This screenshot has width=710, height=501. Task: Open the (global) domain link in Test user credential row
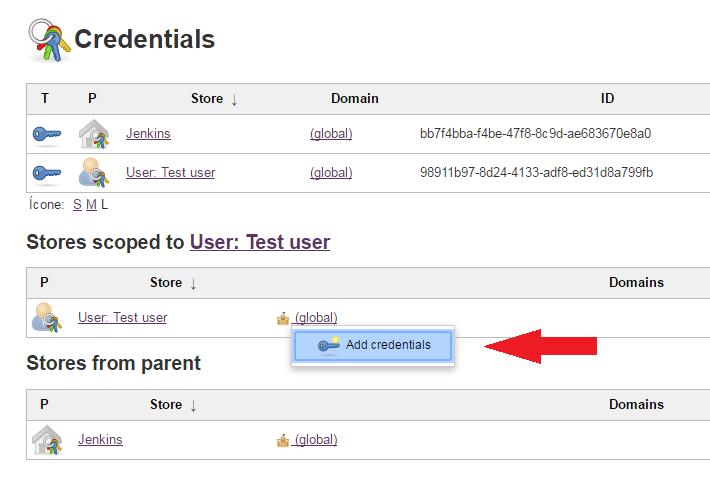(331, 173)
